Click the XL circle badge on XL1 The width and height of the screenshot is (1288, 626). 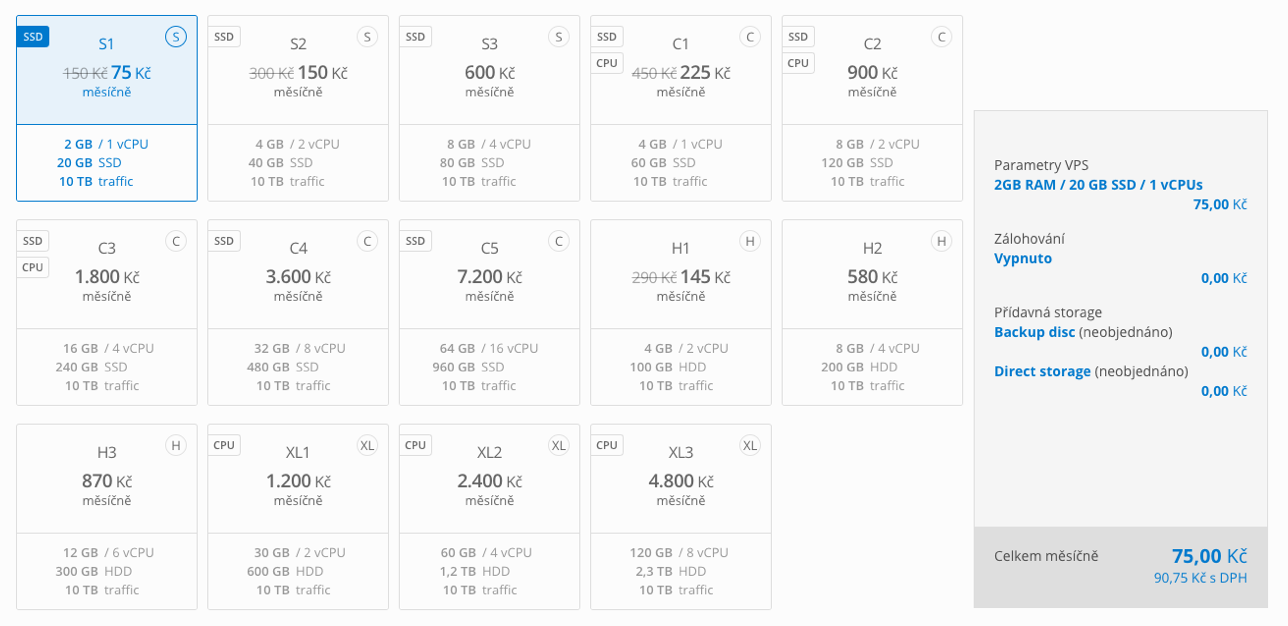click(368, 445)
